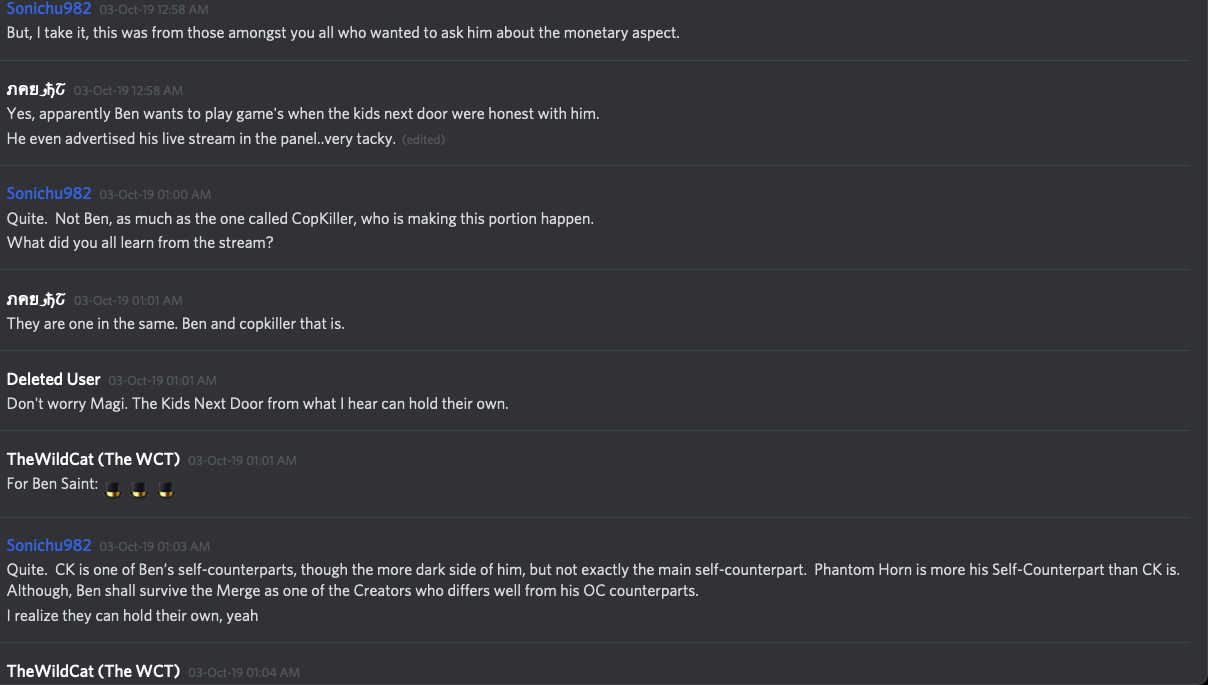Click the 01:00 AM timestamp beside Sonichu982

(155, 194)
